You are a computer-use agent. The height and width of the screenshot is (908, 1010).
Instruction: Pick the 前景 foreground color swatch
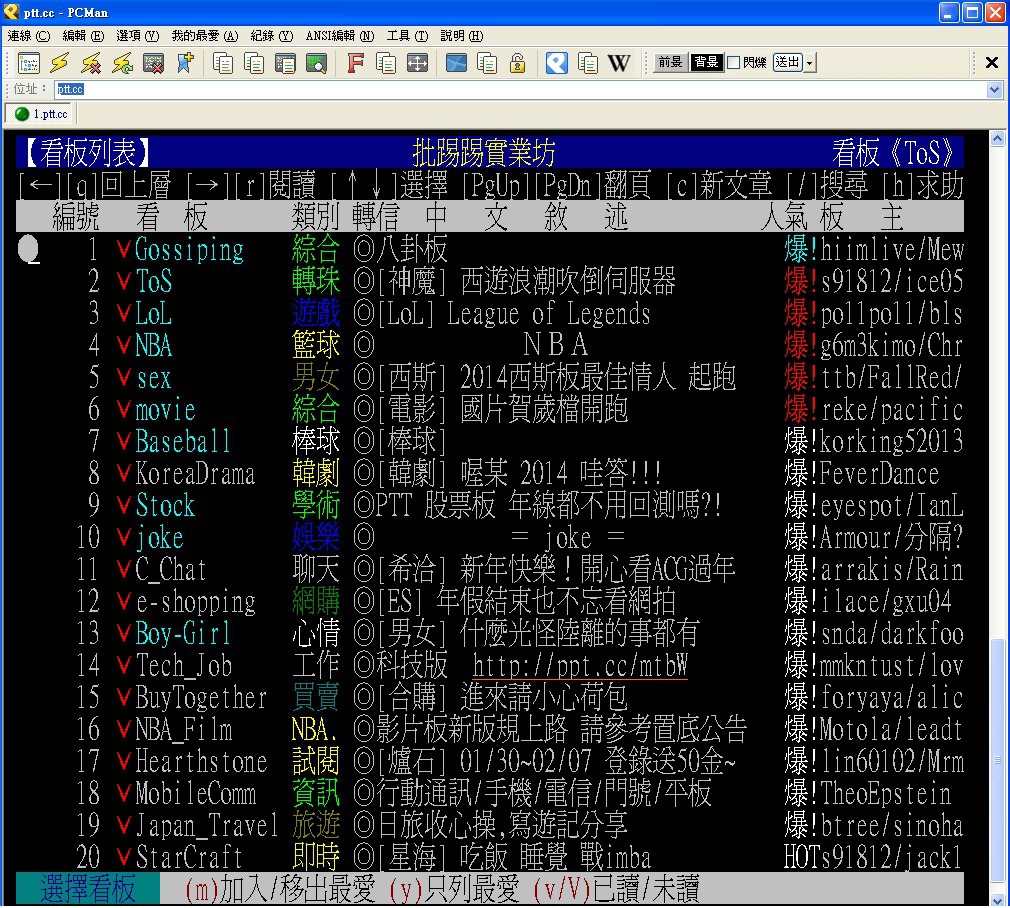(670, 62)
